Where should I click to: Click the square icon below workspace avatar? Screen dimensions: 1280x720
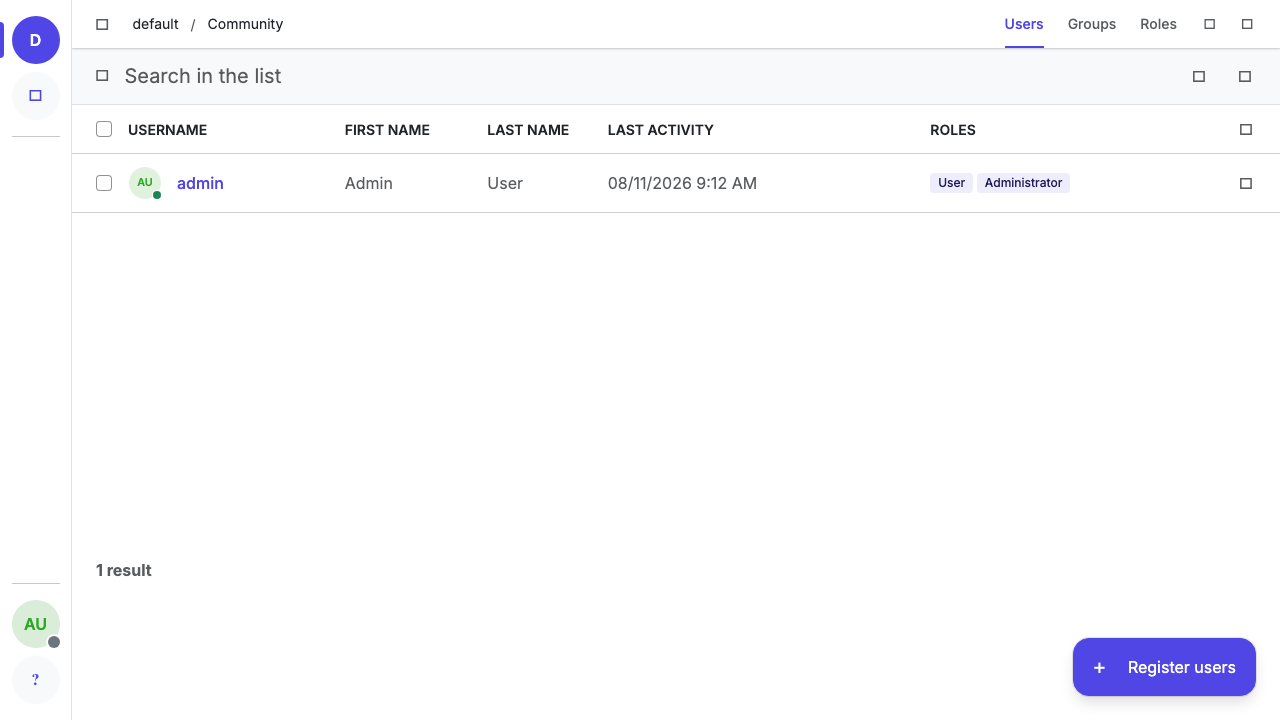(x=36, y=96)
